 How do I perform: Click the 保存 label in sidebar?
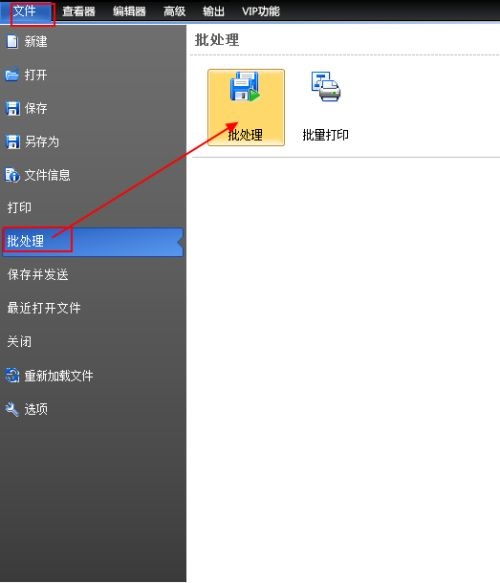coord(36,108)
